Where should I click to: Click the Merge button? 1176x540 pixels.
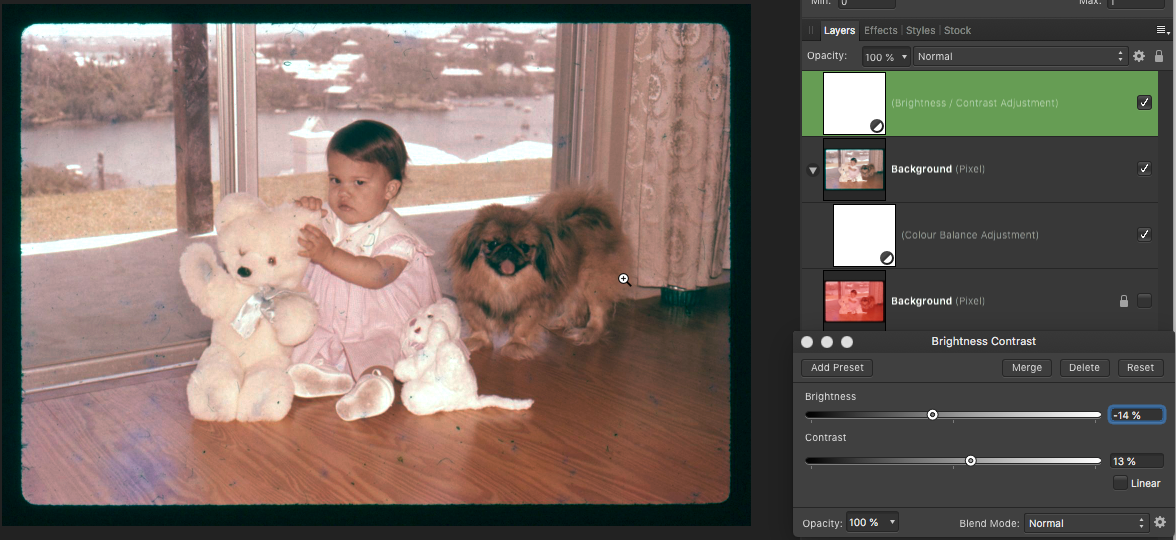pos(1027,368)
